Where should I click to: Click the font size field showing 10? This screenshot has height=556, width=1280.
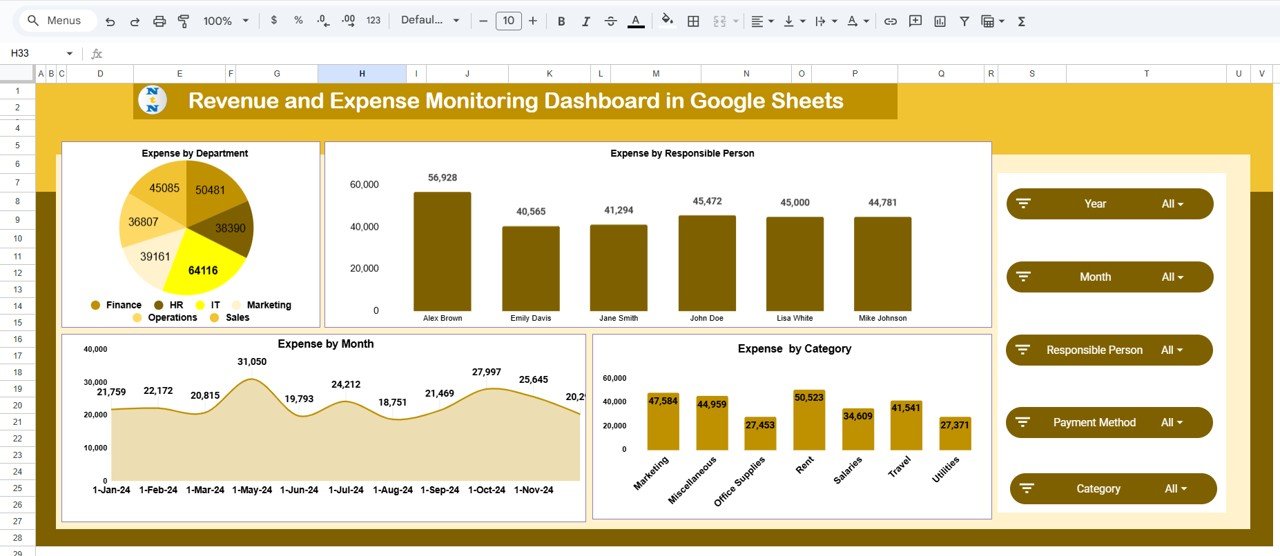click(508, 21)
